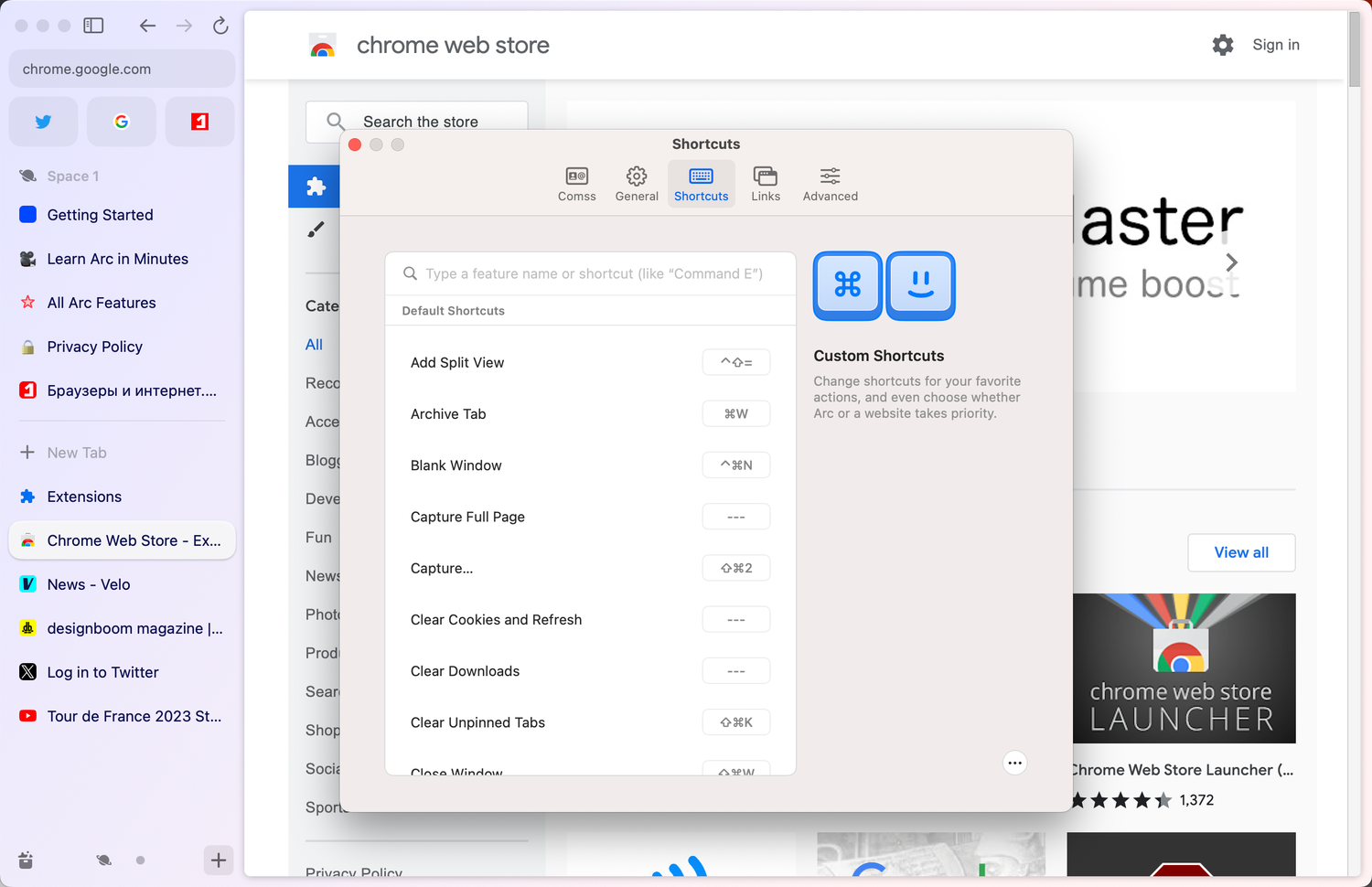Open the pinned red favorite tile
The image size is (1372, 887).
(x=199, y=122)
